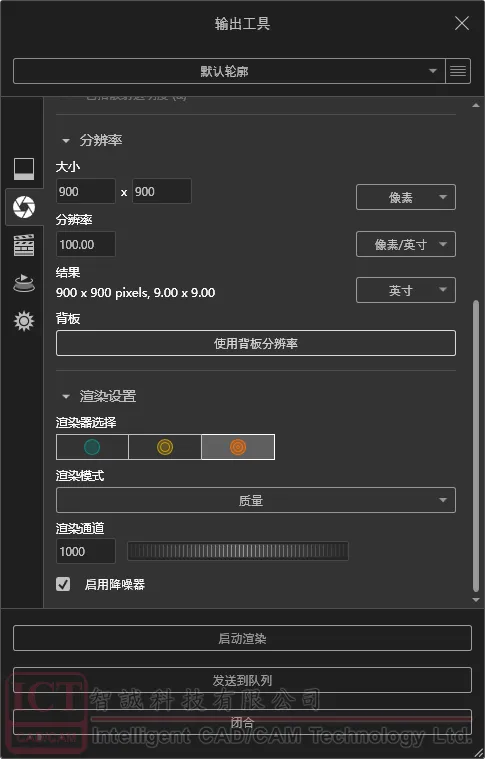The height and width of the screenshot is (759, 485).
Task: Open the 质量 render mode dropdown
Action: coord(256,500)
